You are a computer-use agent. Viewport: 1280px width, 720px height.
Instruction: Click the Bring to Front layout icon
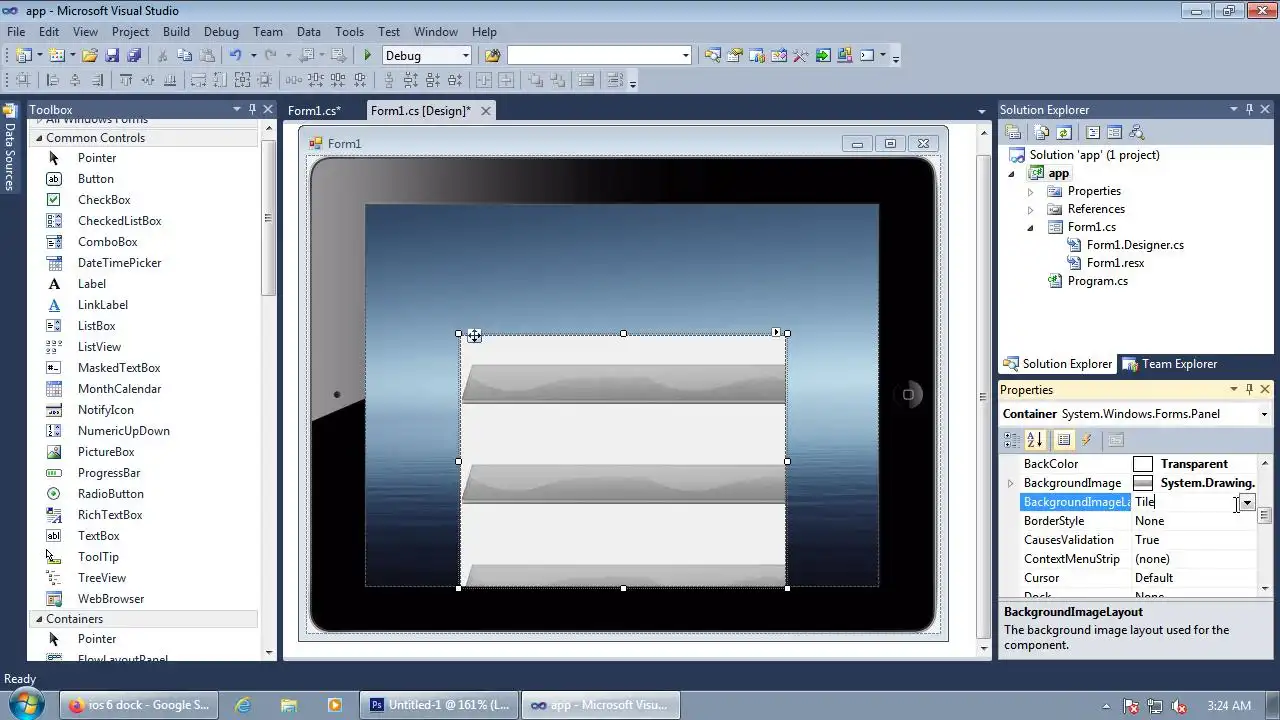(x=536, y=81)
